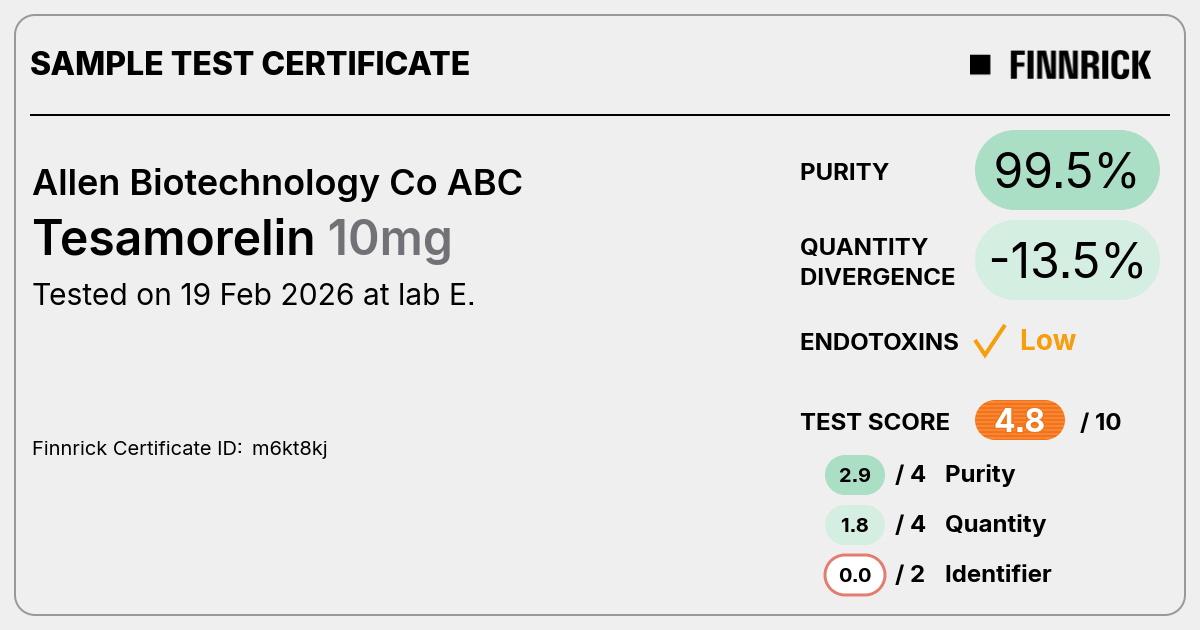
Task: Click the Finnrick black square logo icon
Action: 980,65
